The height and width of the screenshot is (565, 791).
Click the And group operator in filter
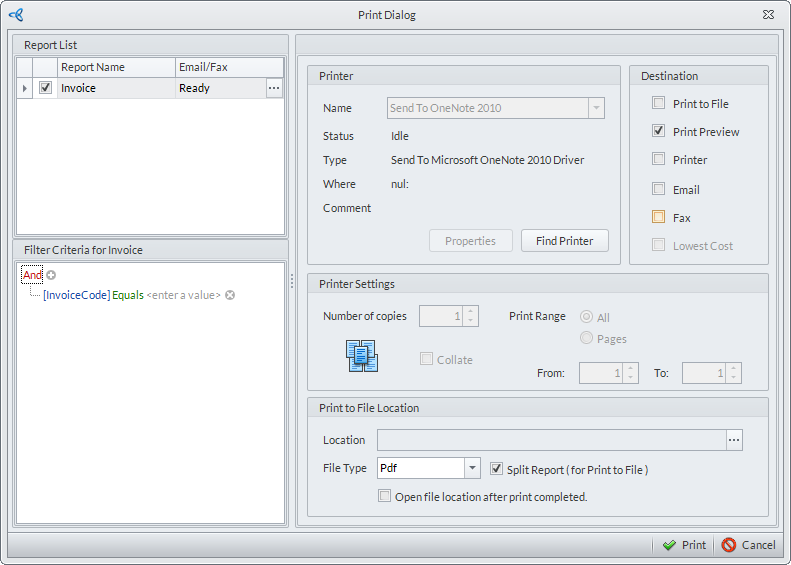32,275
